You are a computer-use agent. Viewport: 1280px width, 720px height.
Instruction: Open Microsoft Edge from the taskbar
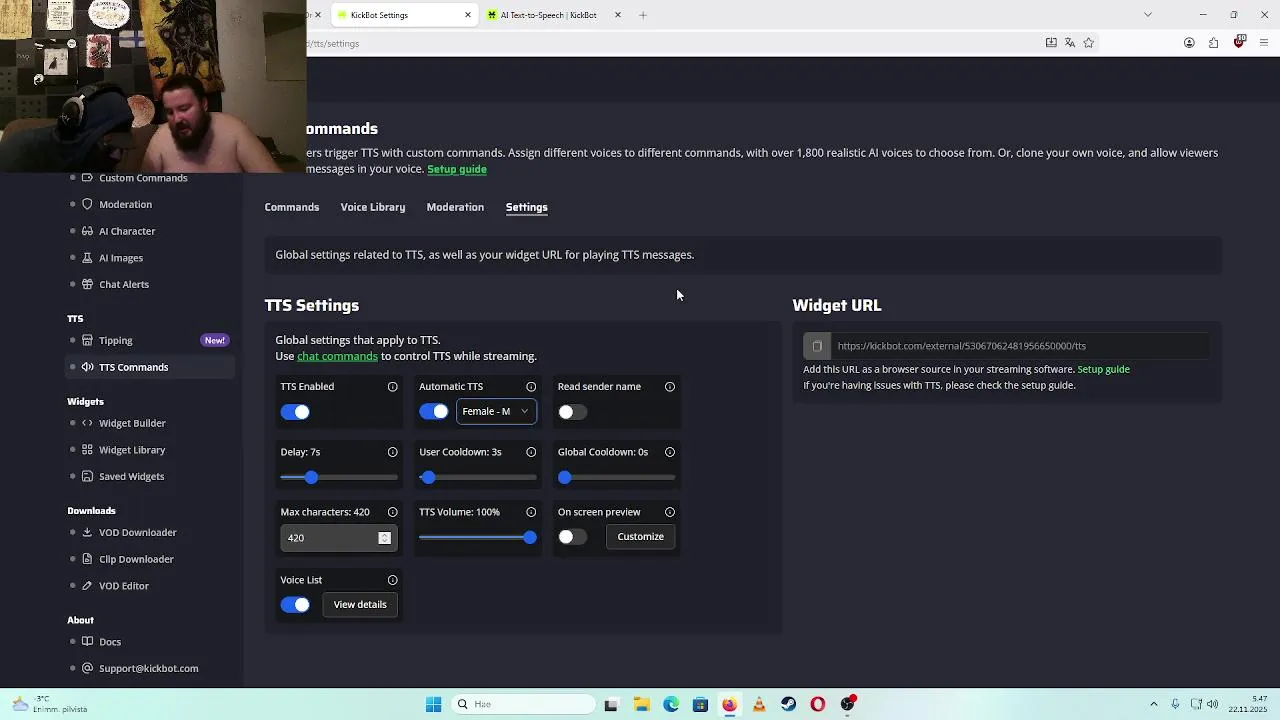671,704
